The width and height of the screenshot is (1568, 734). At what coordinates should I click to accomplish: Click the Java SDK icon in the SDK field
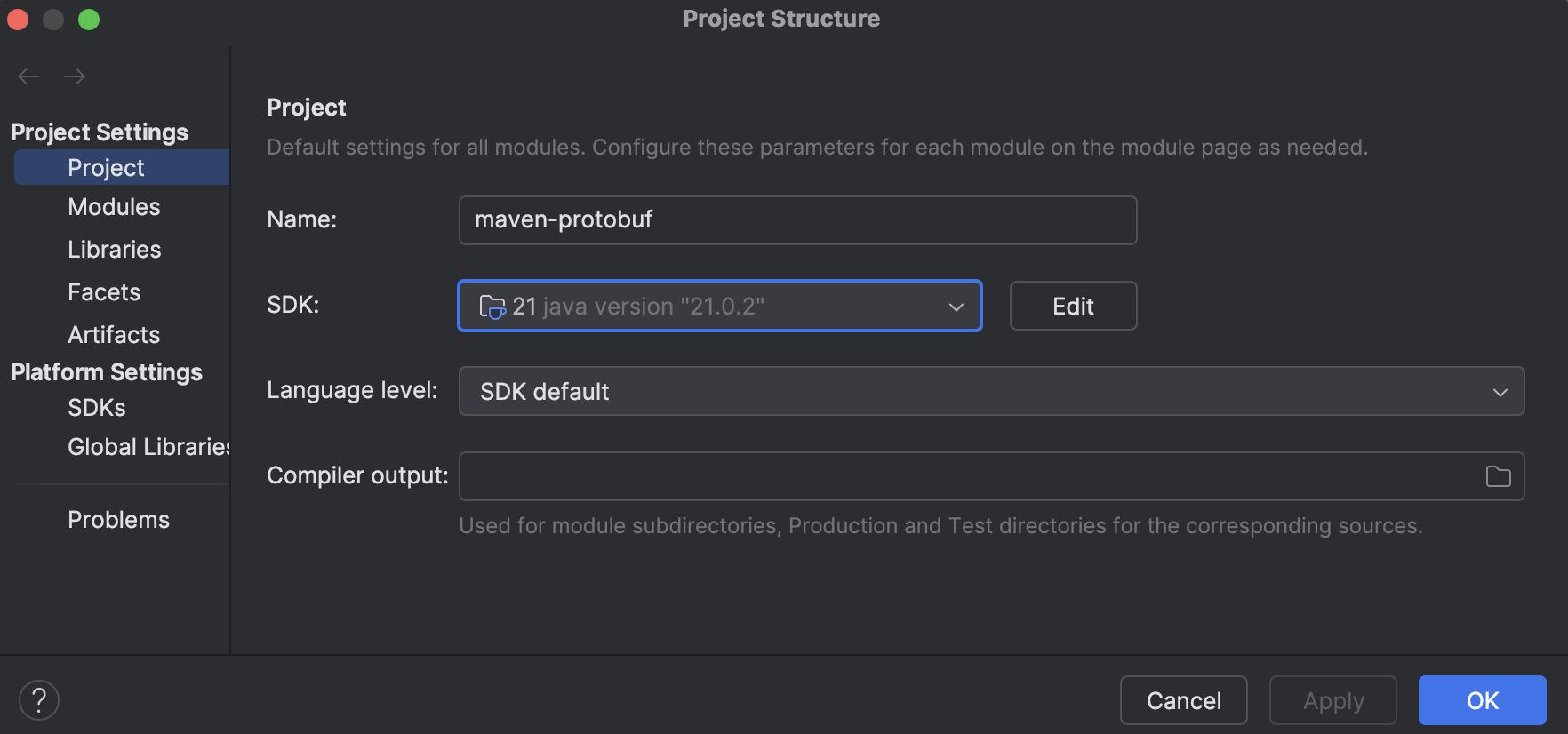(x=492, y=306)
